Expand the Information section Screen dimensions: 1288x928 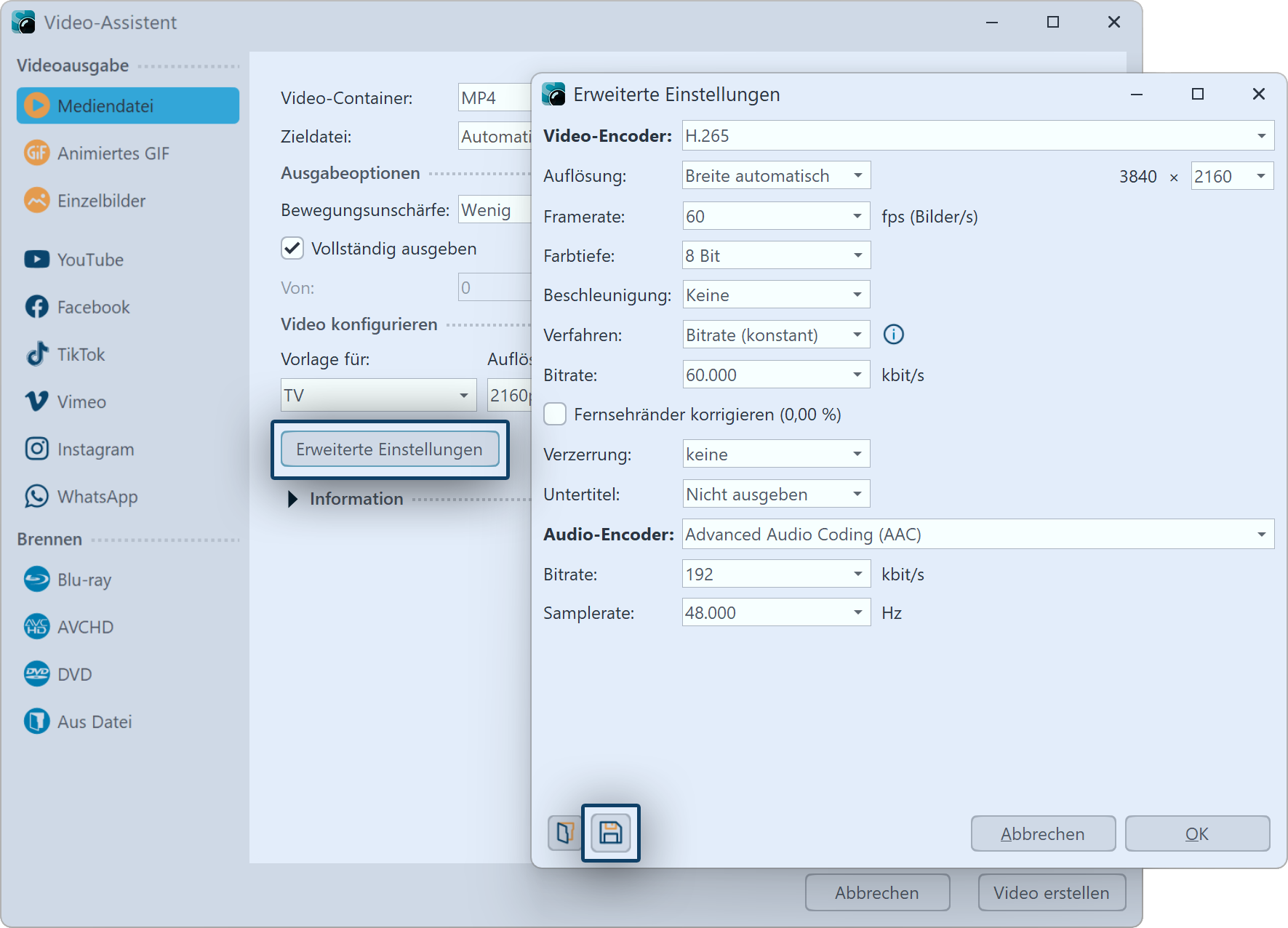point(293,499)
